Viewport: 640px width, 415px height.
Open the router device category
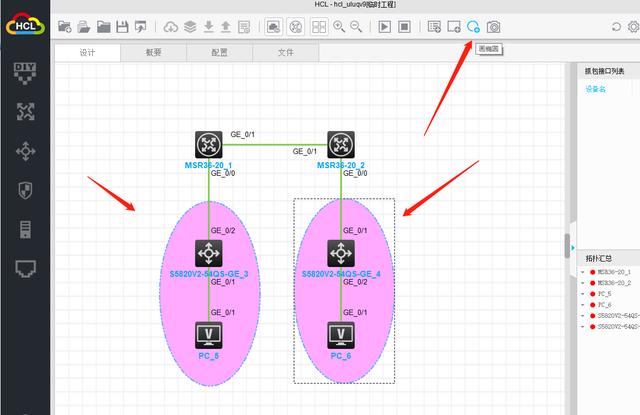point(25,111)
